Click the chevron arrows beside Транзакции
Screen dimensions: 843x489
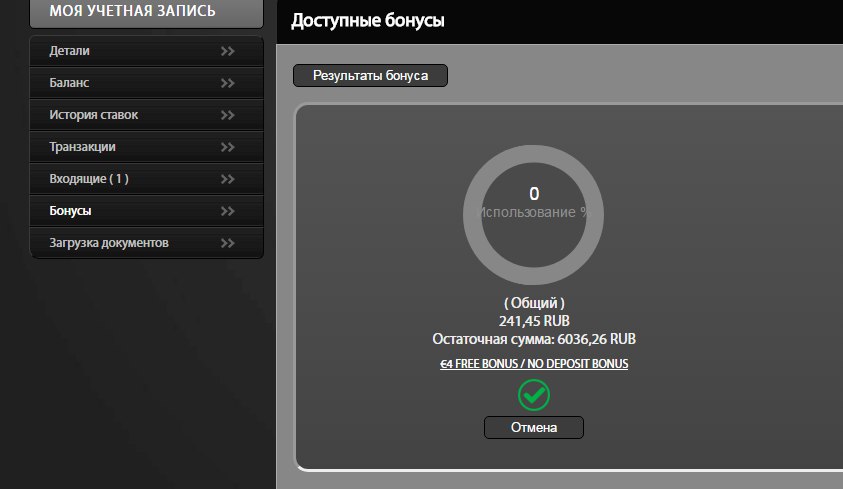(228, 147)
